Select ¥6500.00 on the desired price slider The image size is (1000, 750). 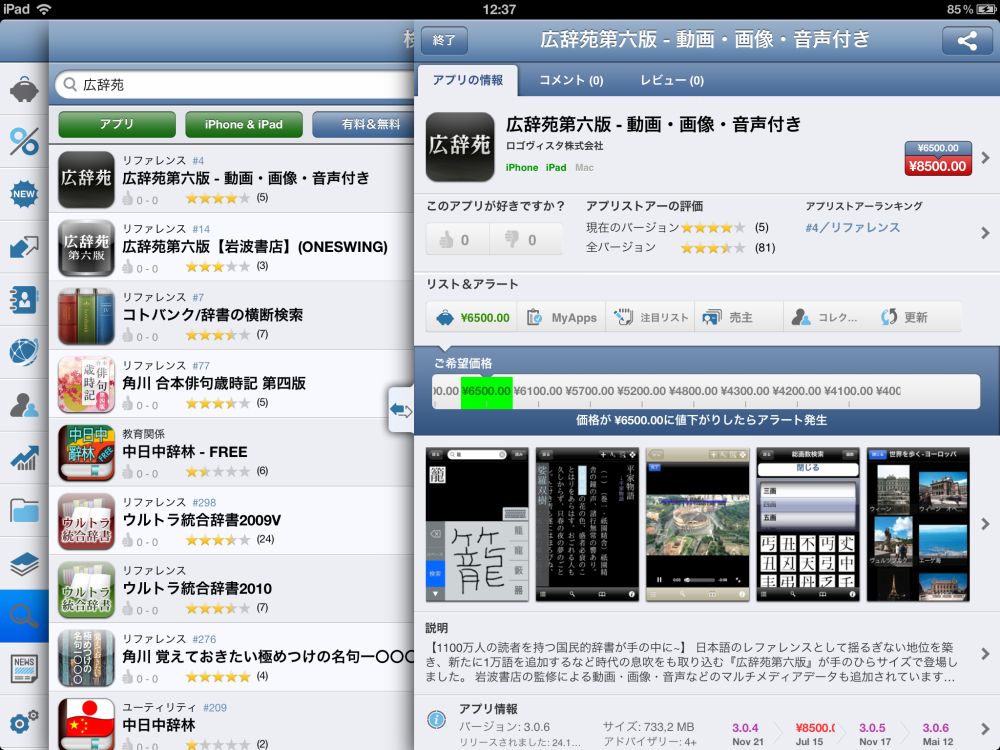tap(487, 392)
